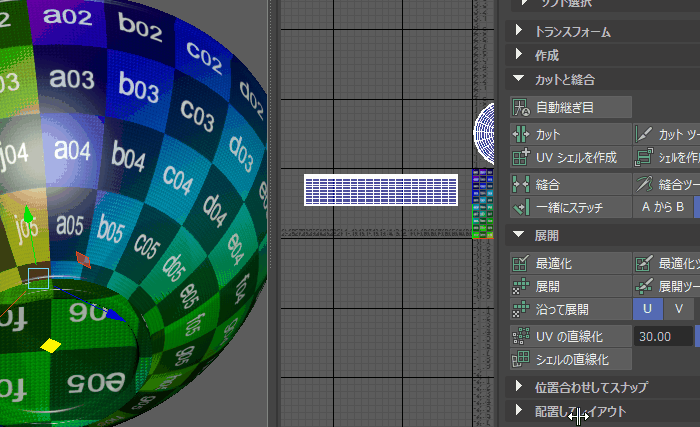Image resolution: width=700 pixels, height=427 pixels.
Task: Select the 展開ツール unfold tool icon
Action: (x=644, y=286)
